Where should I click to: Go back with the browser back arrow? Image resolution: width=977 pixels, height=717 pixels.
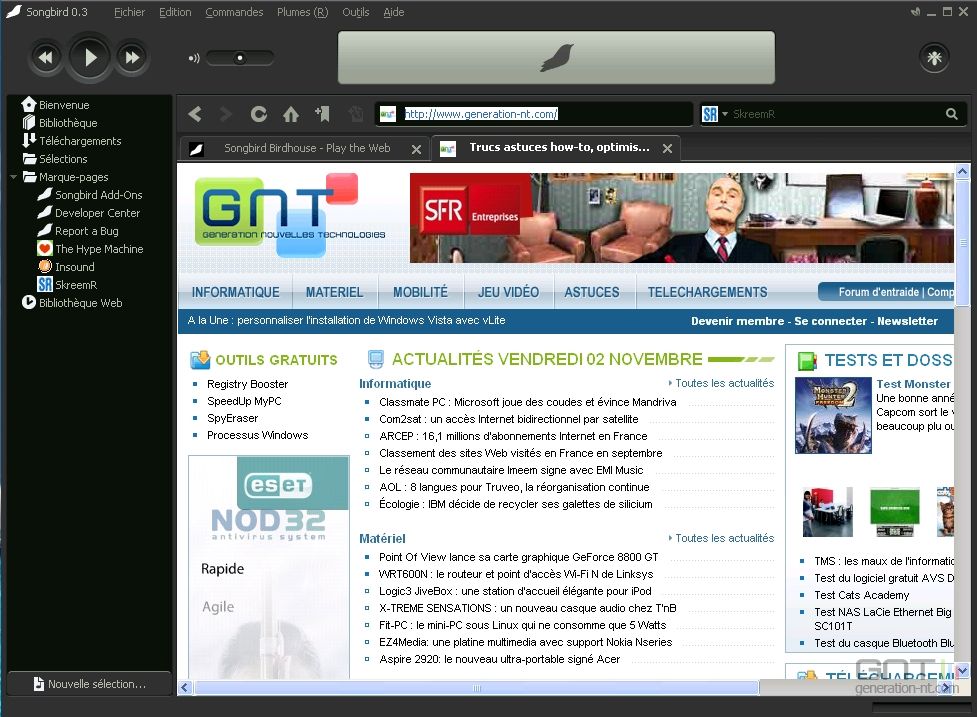pyautogui.click(x=195, y=114)
